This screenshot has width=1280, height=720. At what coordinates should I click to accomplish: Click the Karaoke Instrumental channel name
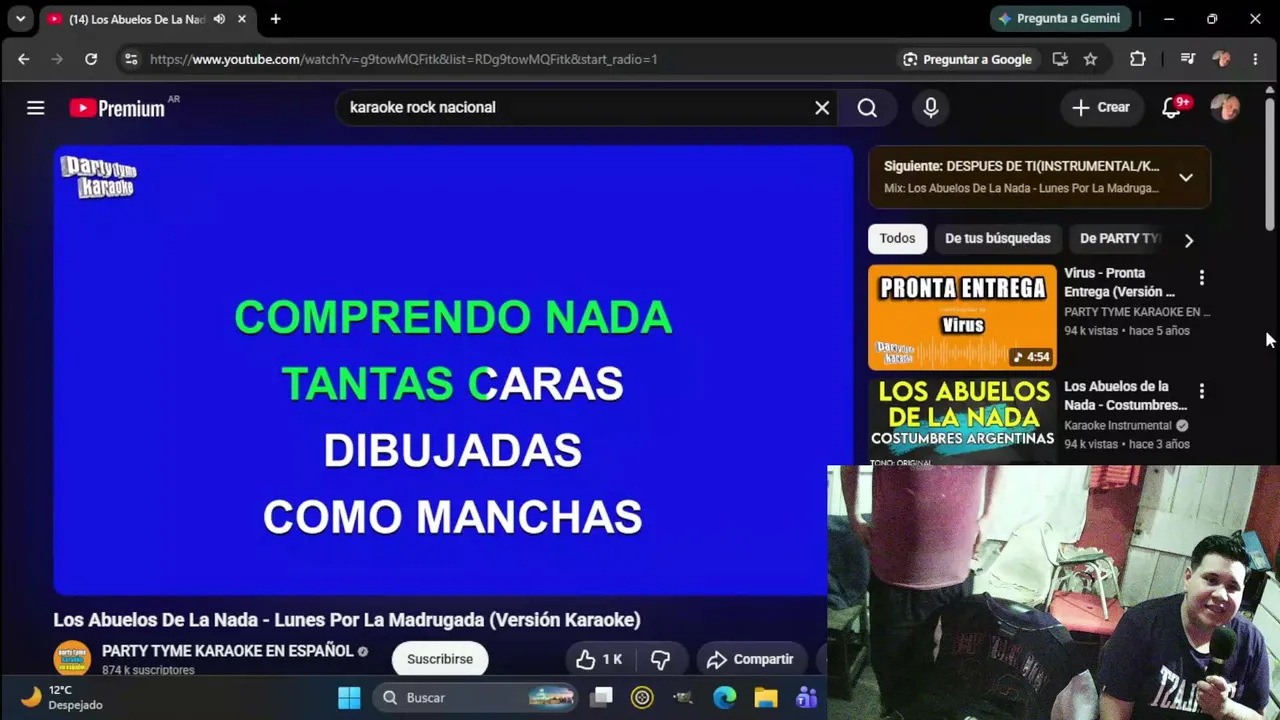coord(1118,425)
